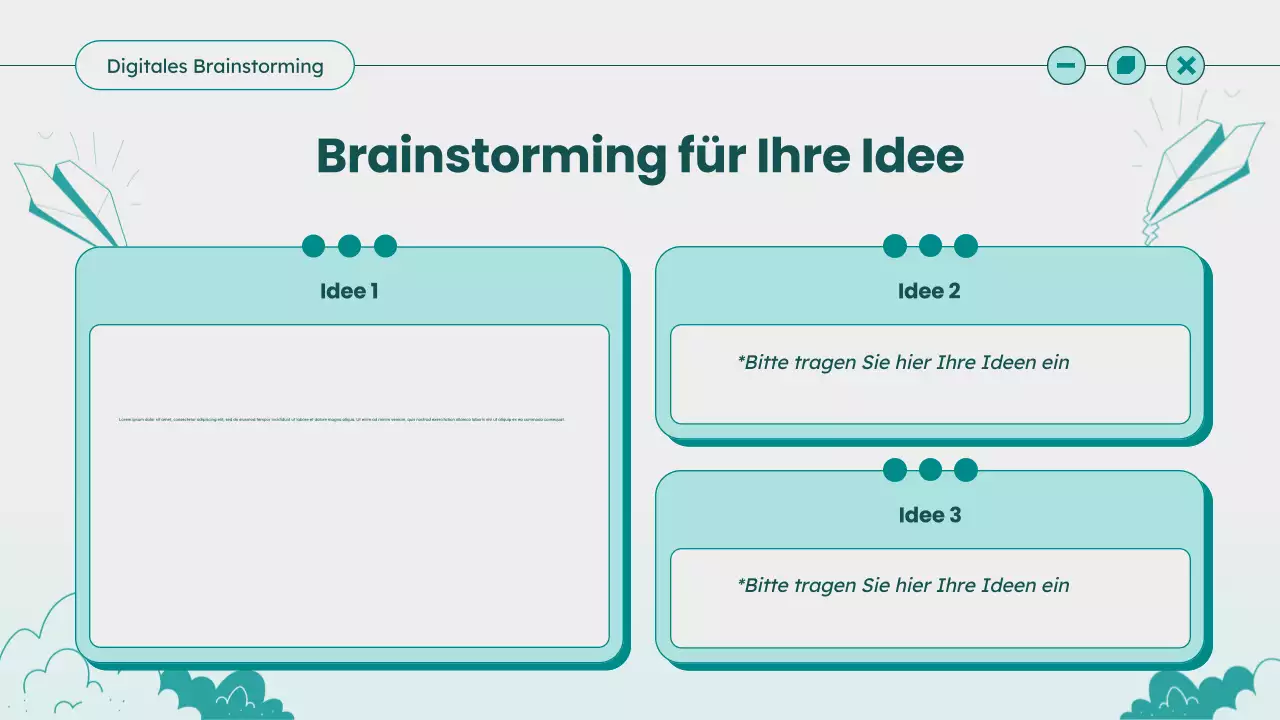The width and height of the screenshot is (1280, 720).
Task: Expand the Idee 1 card header
Action: coord(349,291)
